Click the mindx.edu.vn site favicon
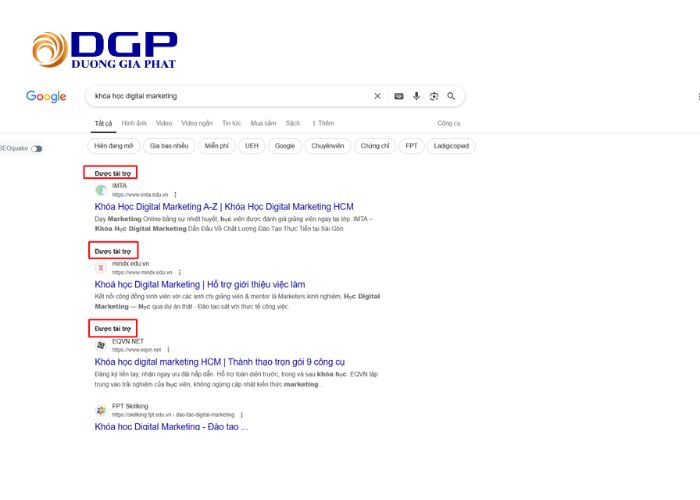The height and width of the screenshot is (500, 700). click(x=101, y=268)
